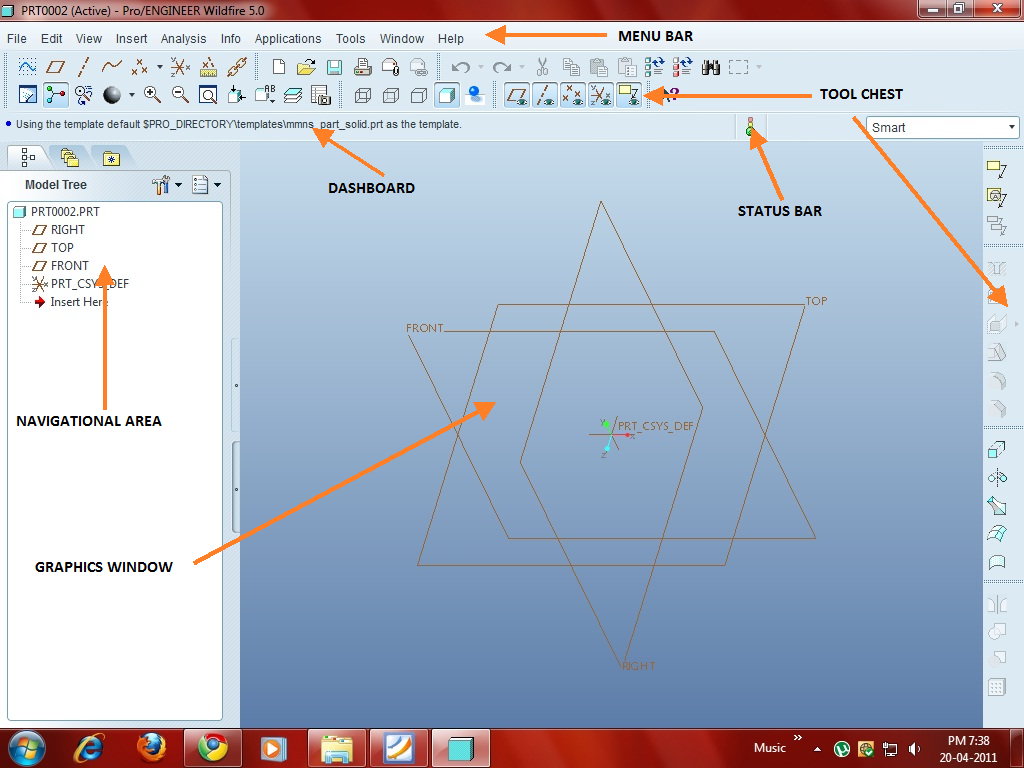Image resolution: width=1024 pixels, height=768 pixels.
Task: Switch to No Hidden display style
Action: (419, 96)
